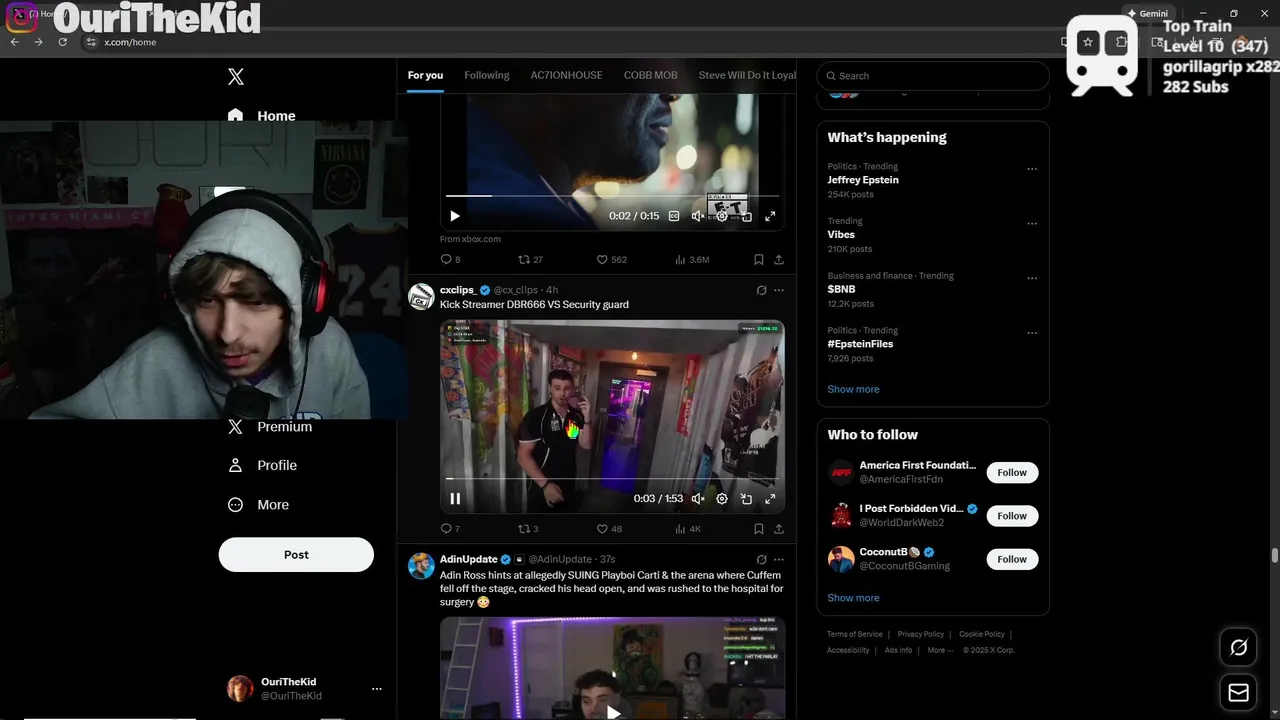Bookmark the Xbox post
Image resolution: width=1280 pixels, height=720 pixels.
click(759, 259)
